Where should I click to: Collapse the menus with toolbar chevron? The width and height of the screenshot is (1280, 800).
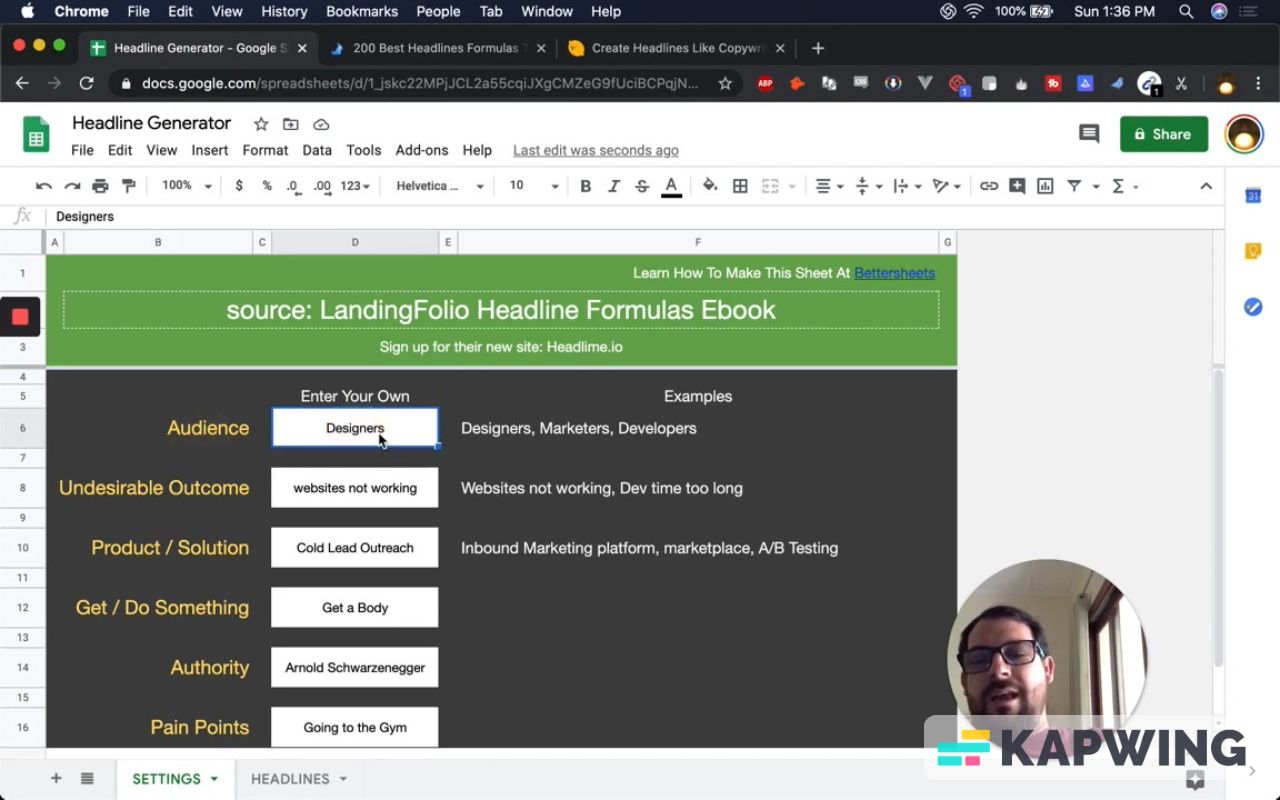pos(1206,186)
